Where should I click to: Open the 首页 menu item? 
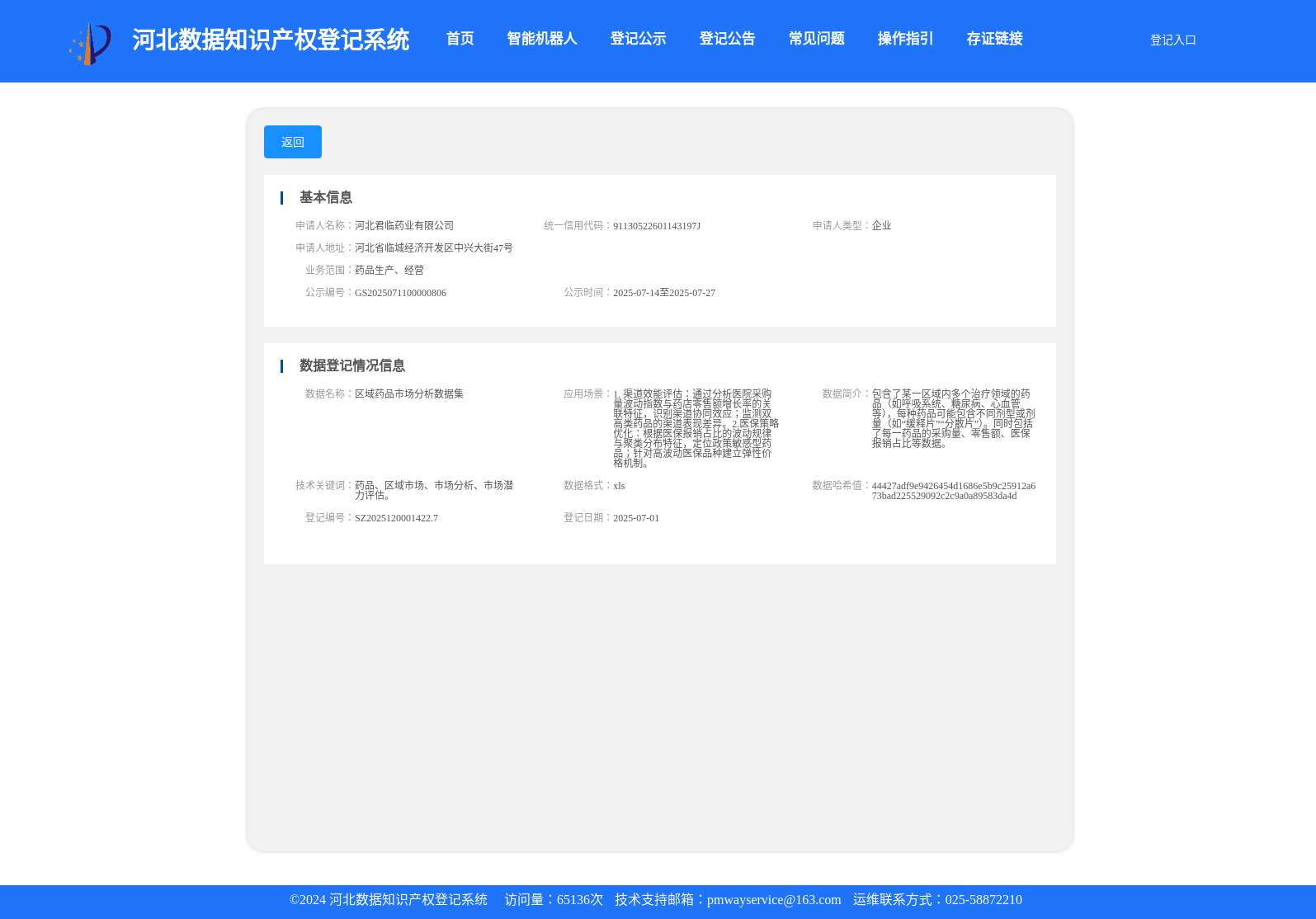pyautogui.click(x=460, y=39)
